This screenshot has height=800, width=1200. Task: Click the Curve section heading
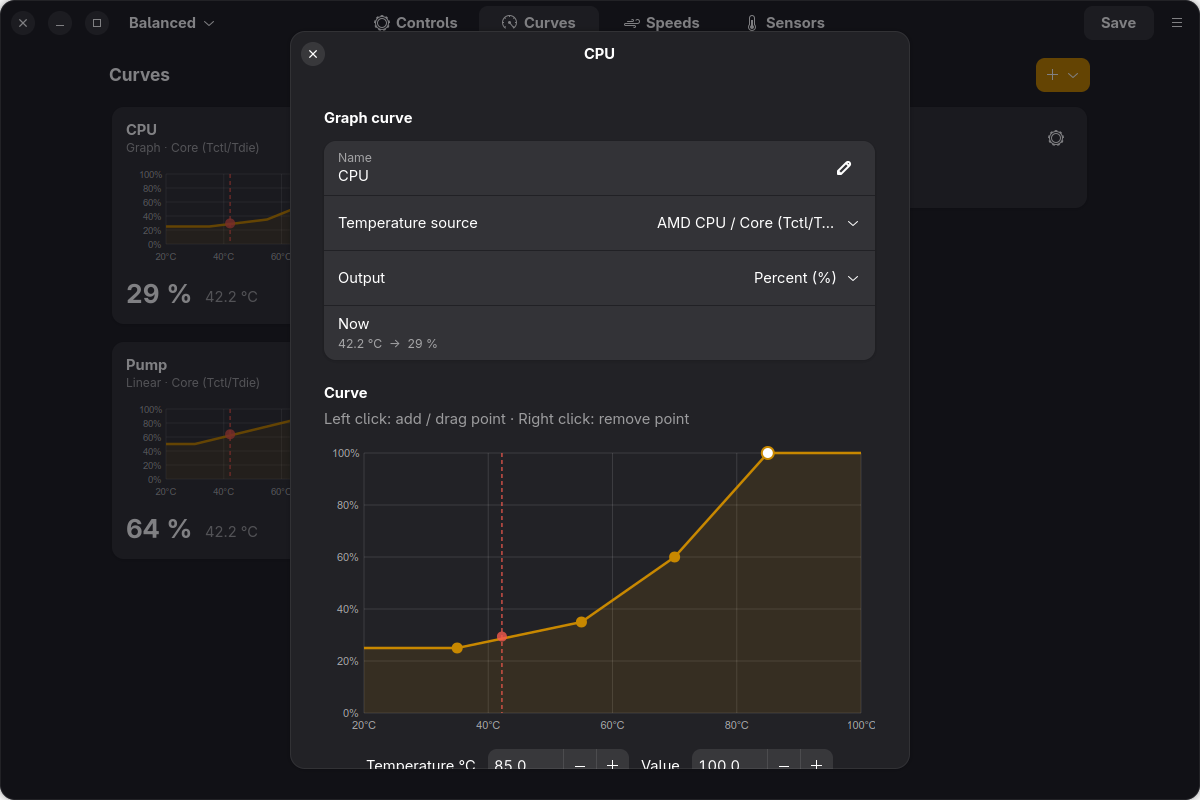point(346,393)
